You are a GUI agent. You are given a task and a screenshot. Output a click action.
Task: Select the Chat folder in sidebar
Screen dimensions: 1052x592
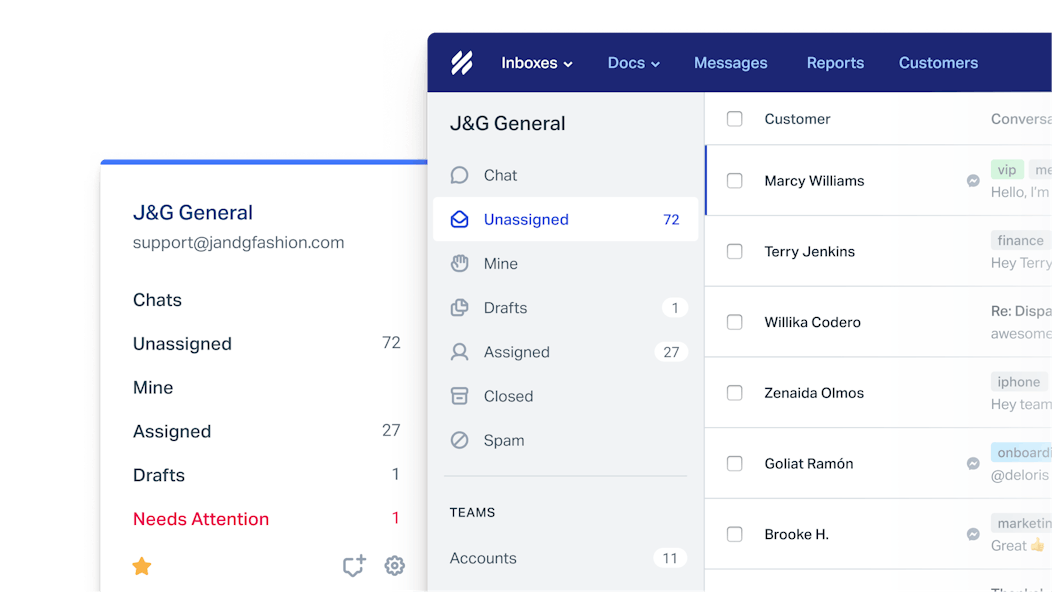pos(566,175)
